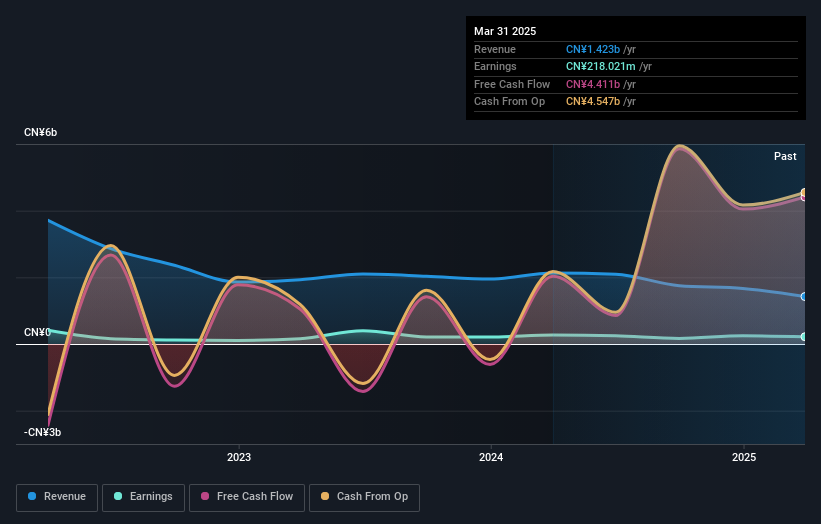
Task: Click the Past label on the chart
Action: (785, 156)
